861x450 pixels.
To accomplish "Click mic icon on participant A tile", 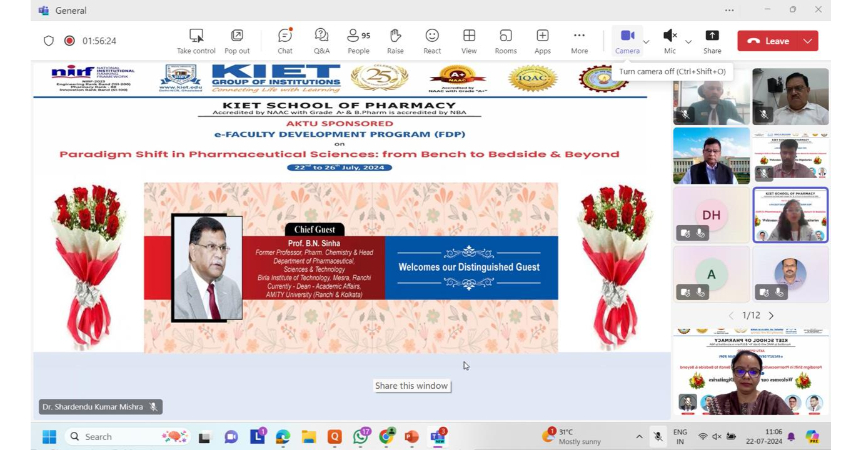I will pyautogui.click(x=701, y=292).
